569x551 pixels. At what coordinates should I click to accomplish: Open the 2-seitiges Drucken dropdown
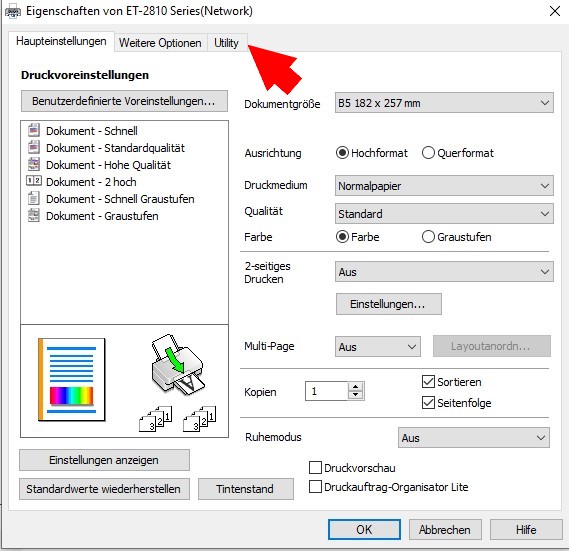[x=444, y=272]
